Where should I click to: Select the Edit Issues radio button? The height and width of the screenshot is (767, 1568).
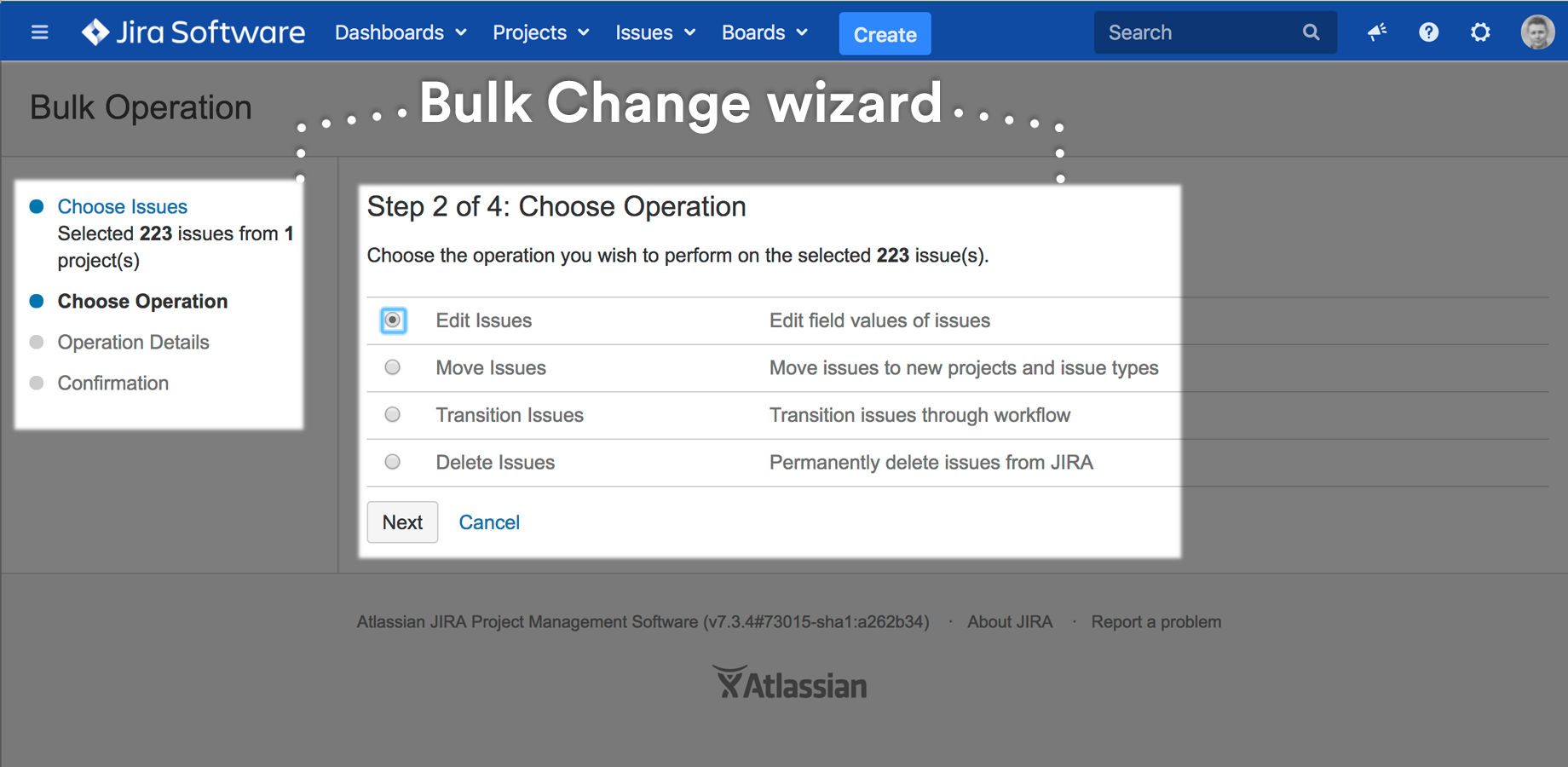click(393, 320)
